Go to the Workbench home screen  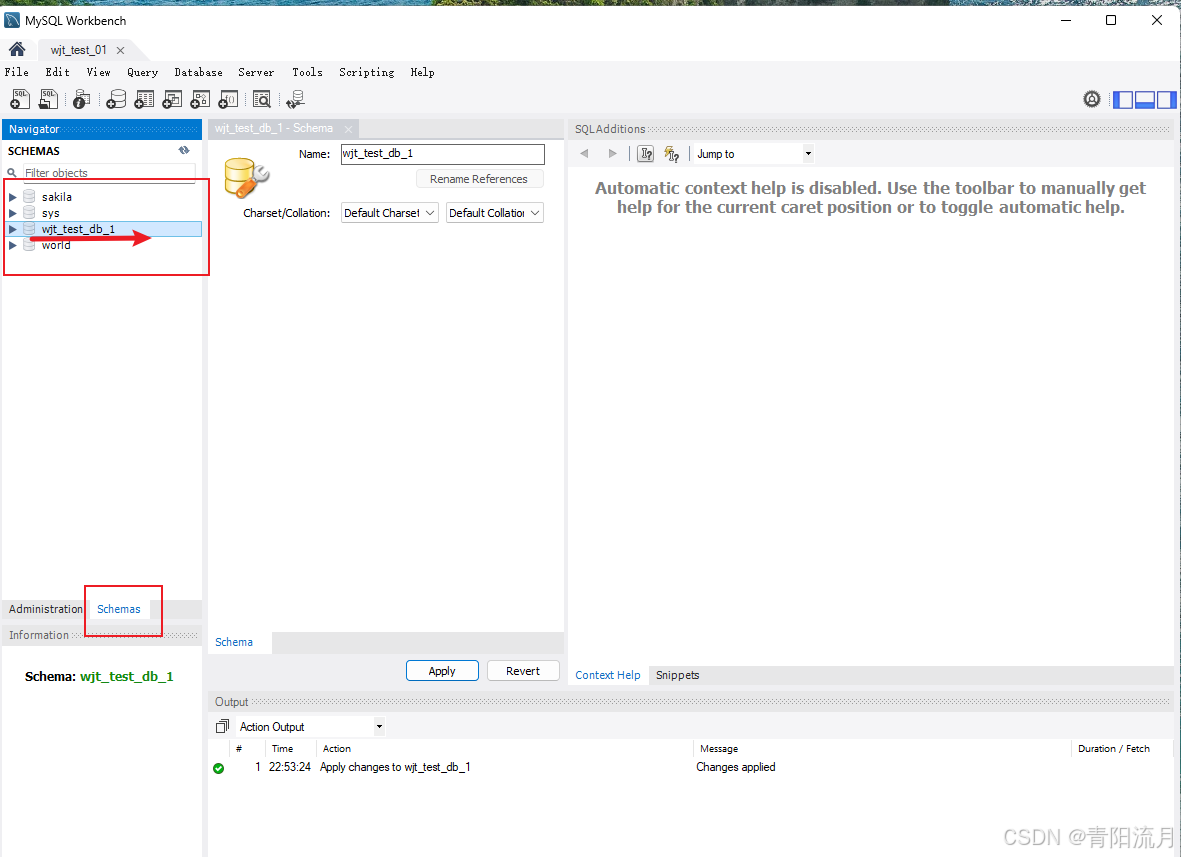[x=17, y=50]
